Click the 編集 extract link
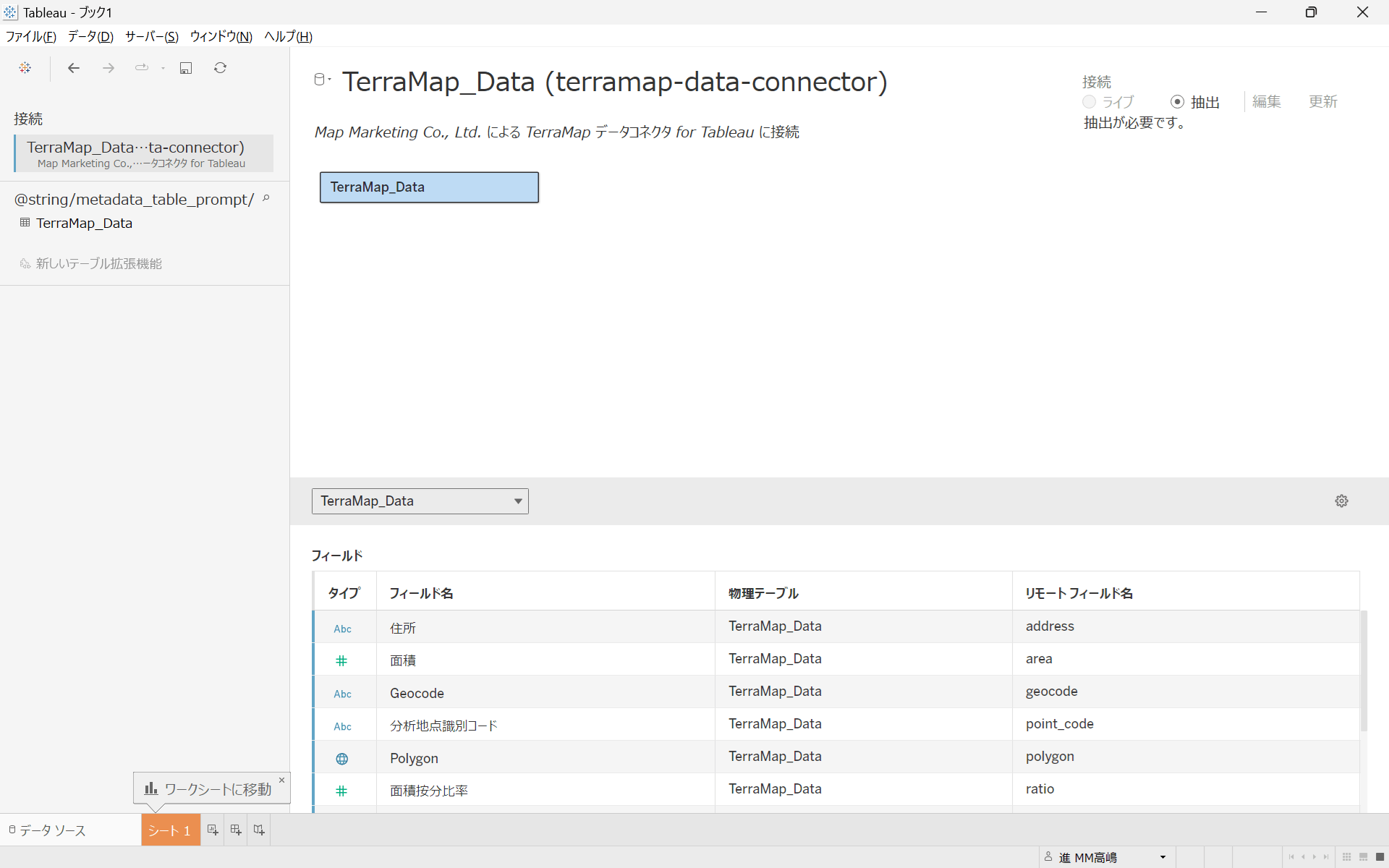 [x=1266, y=102]
